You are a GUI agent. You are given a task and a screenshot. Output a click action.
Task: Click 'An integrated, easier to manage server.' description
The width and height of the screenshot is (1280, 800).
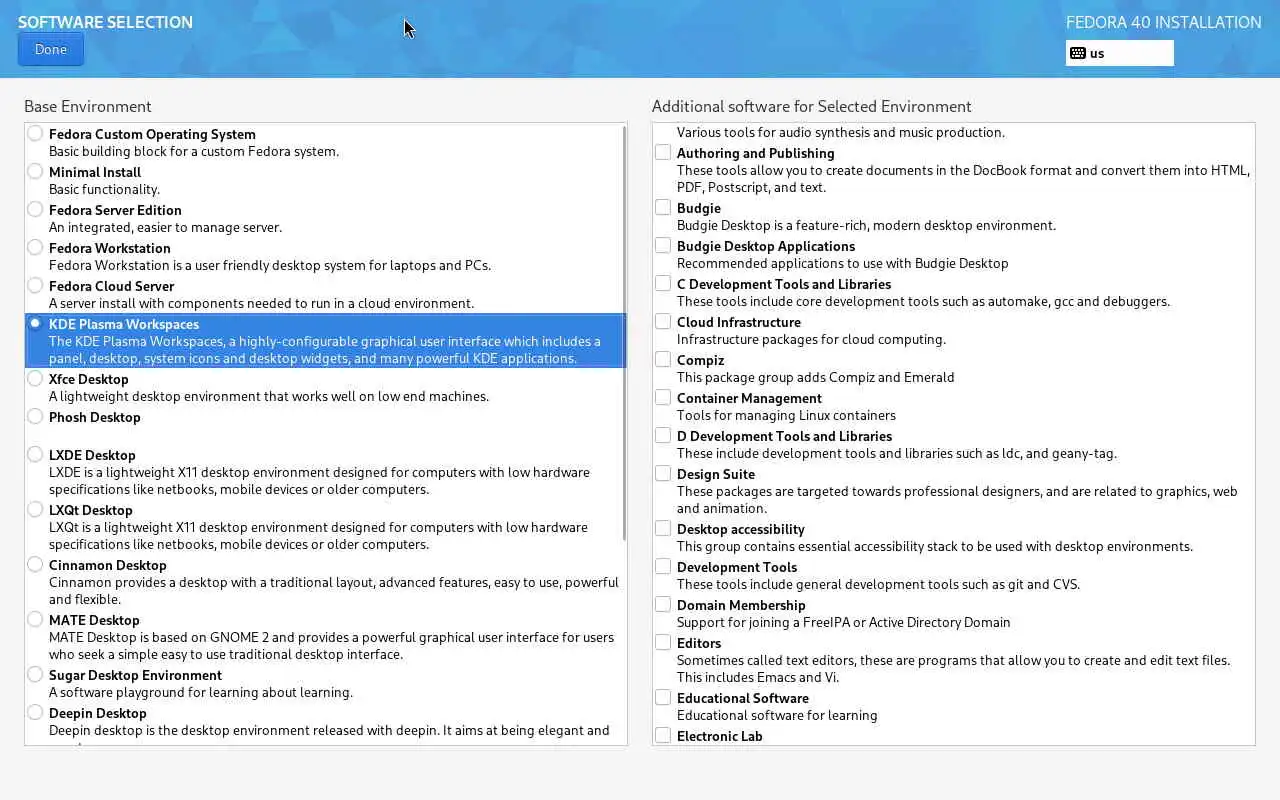click(x=165, y=227)
